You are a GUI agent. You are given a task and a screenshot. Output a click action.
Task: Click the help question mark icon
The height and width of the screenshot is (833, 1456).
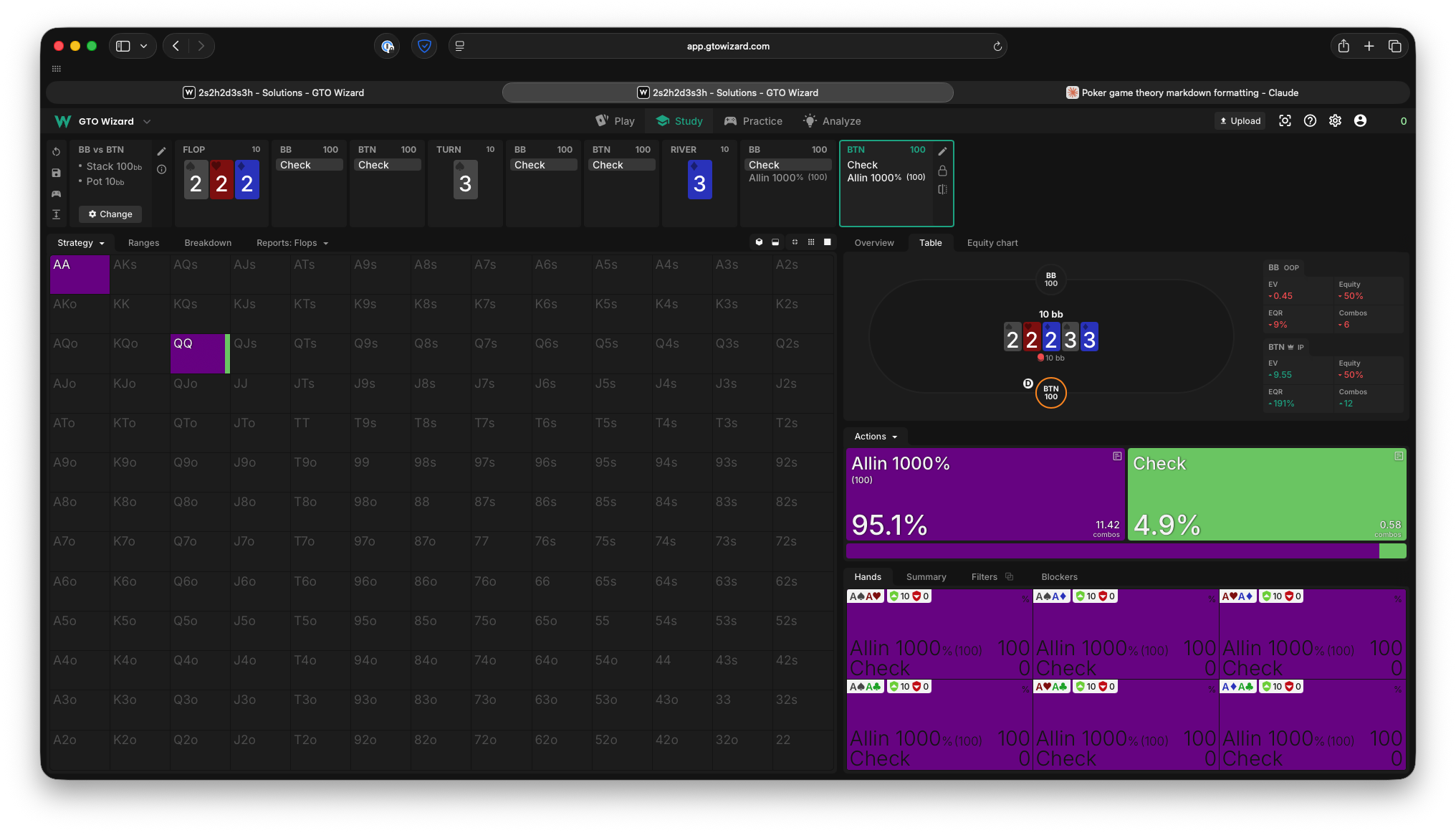point(1310,121)
